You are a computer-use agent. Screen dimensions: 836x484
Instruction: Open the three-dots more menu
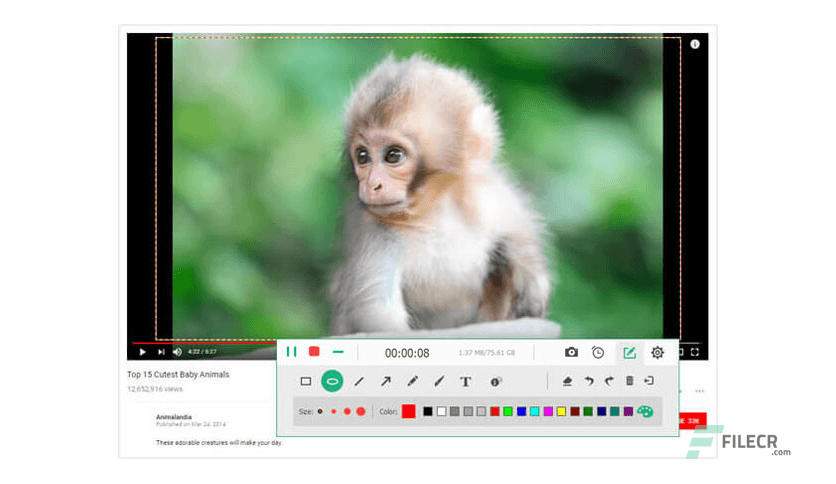pyautogui.click(x=700, y=391)
